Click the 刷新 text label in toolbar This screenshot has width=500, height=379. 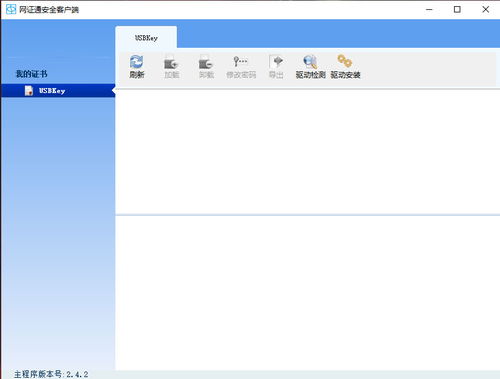137,75
